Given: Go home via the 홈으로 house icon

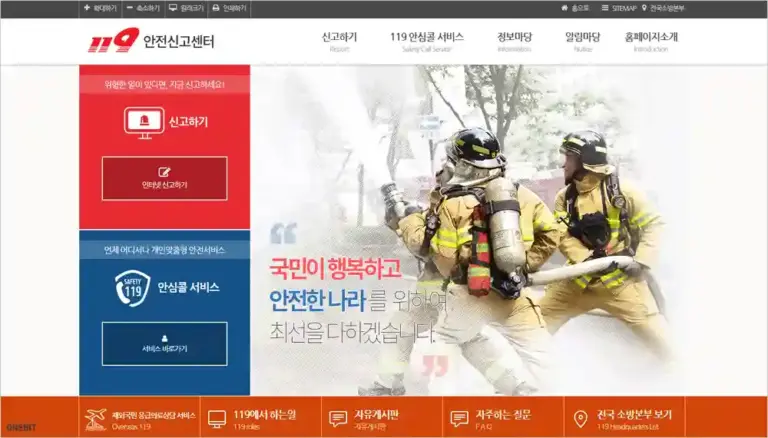Looking at the screenshot, I should [x=575, y=8].
